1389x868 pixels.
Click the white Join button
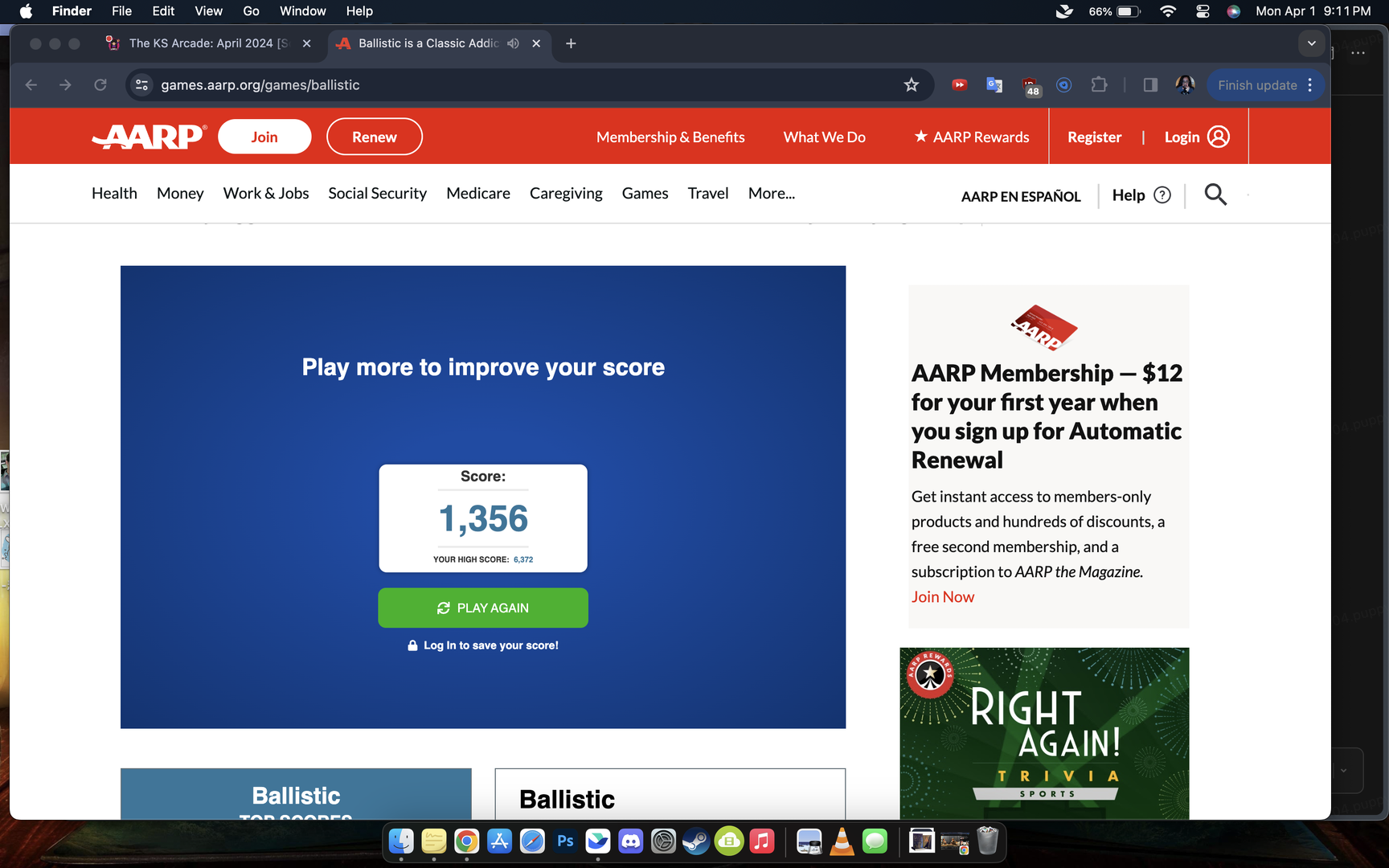click(264, 137)
